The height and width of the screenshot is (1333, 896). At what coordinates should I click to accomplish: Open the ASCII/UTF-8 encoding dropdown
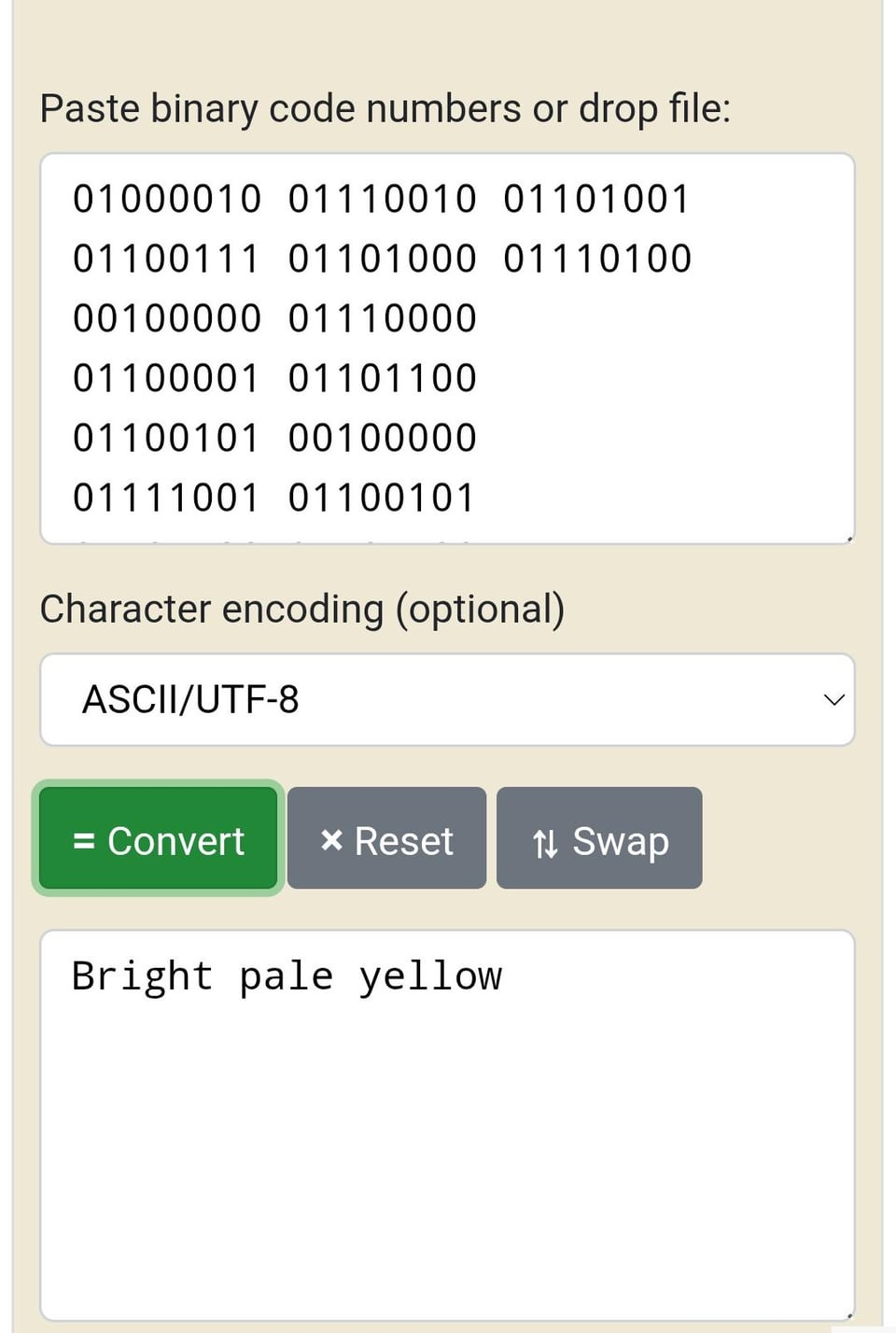[446, 699]
